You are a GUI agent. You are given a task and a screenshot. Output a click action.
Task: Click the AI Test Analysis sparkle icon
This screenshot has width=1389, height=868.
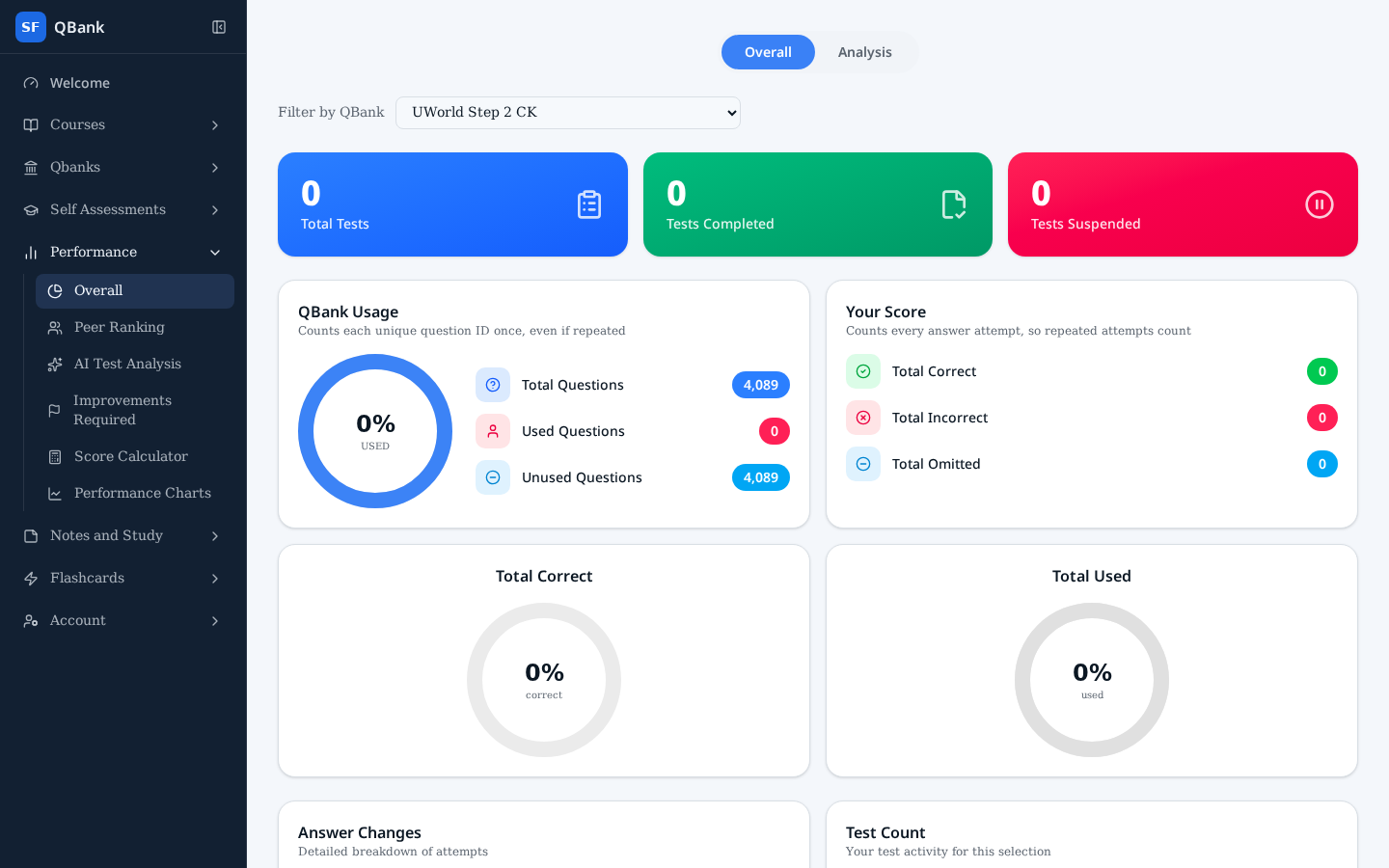point(55,365)
